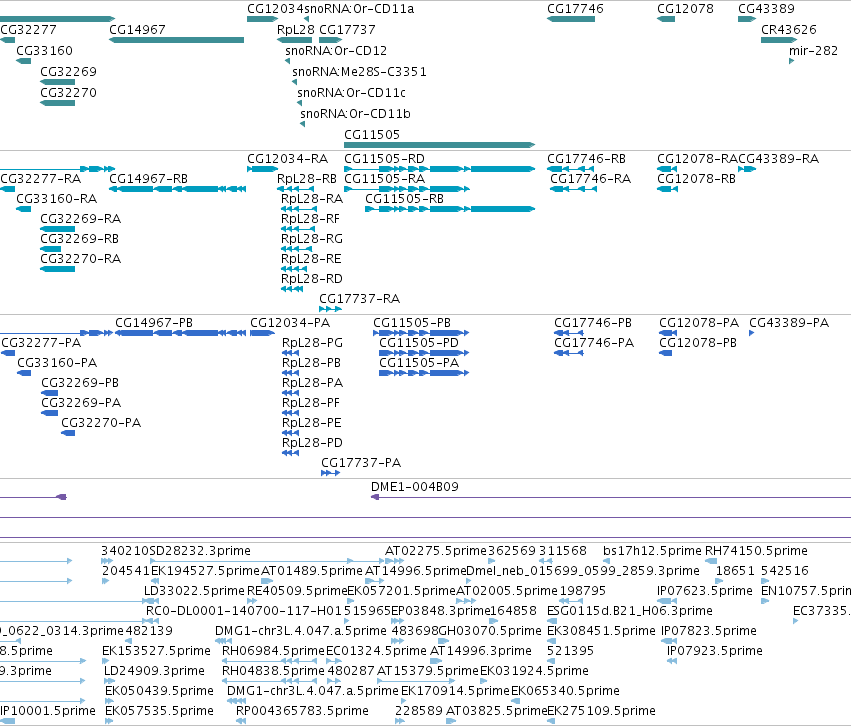Click EST SD28232.3prime
Screen dimensions: 851x726
tap(200, 551)
